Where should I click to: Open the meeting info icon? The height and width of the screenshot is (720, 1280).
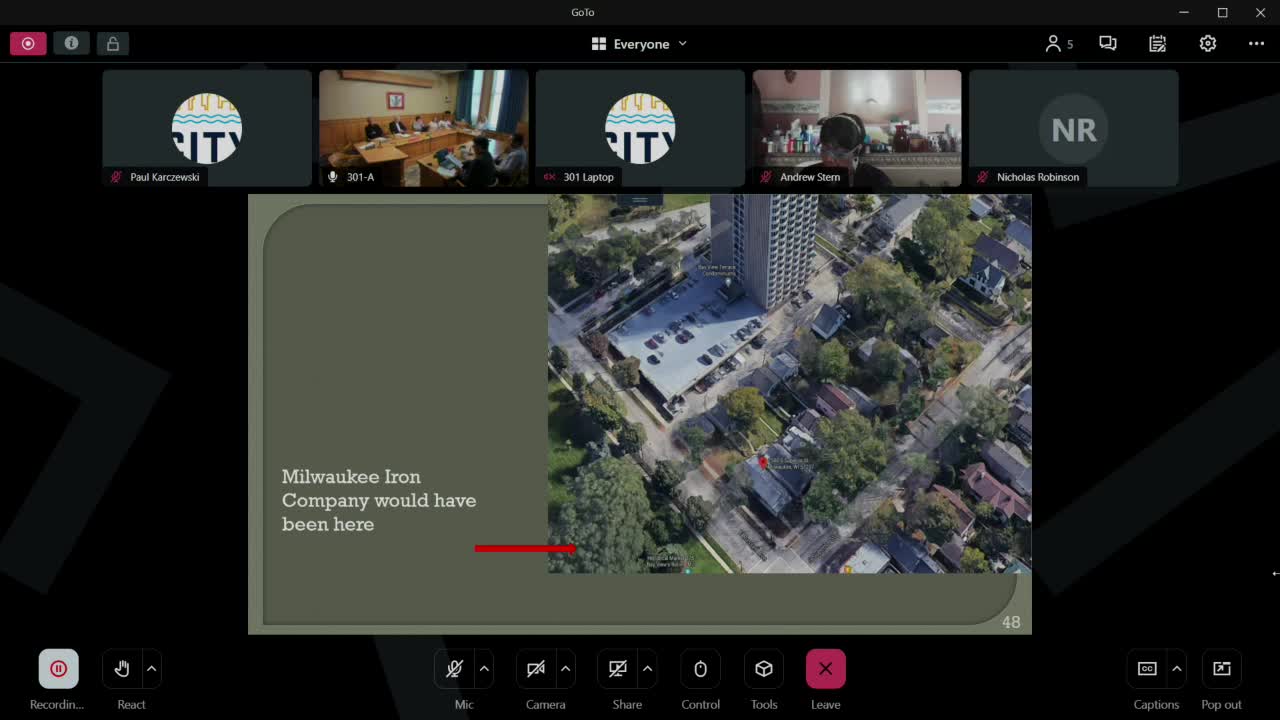click(71, 44)
